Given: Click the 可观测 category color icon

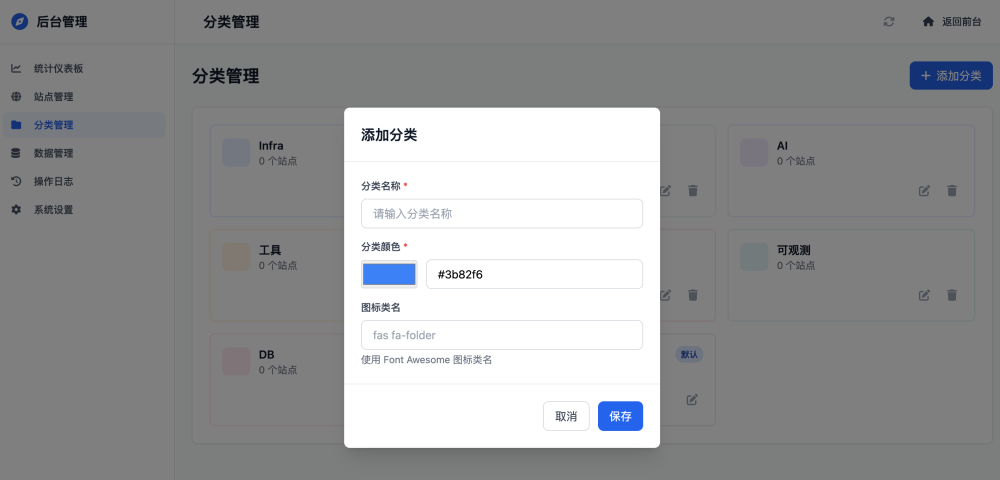Looking at the screenshot, I should point(754,257).
